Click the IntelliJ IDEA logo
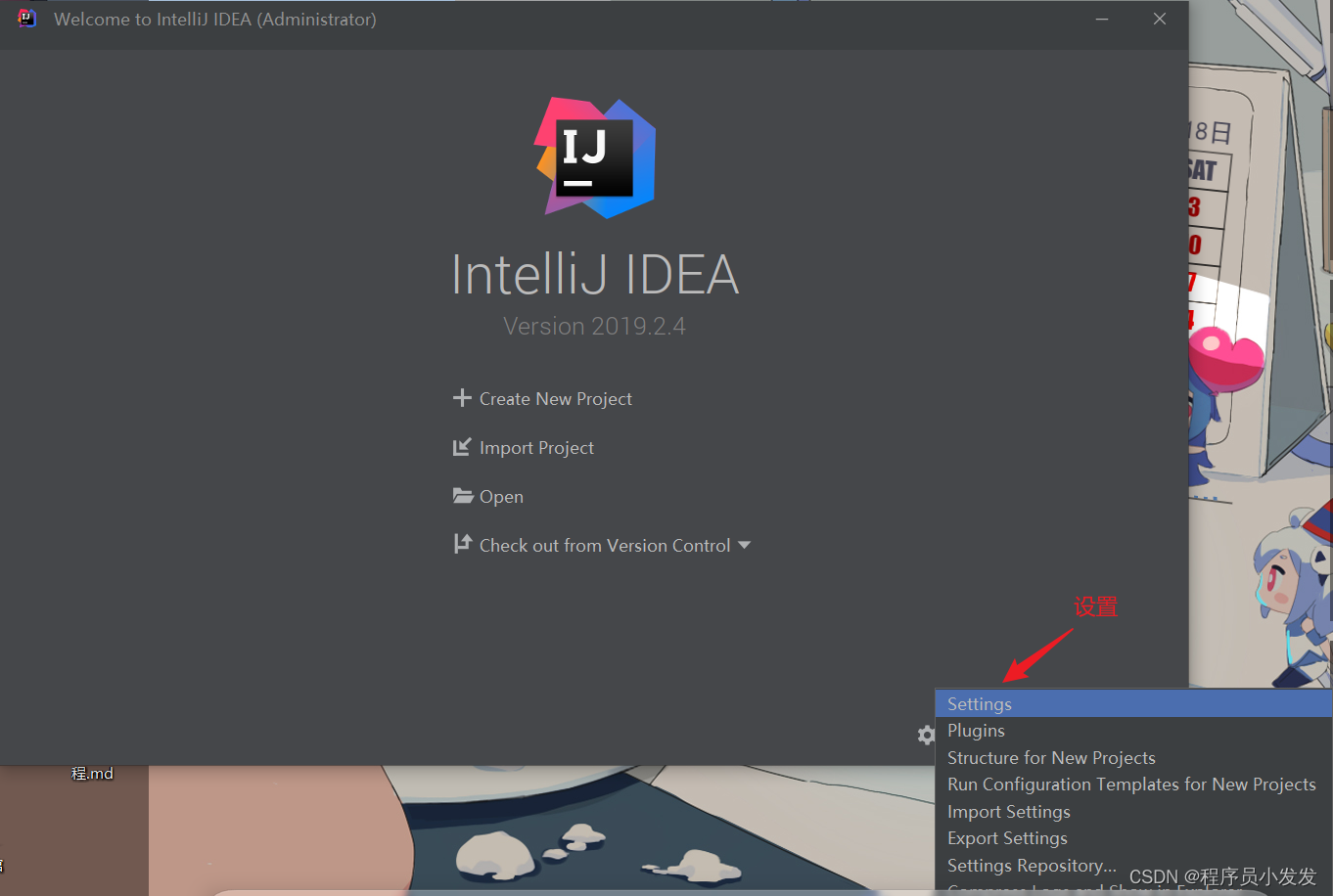1333x896 pixels. pyautogui.click(x=595, y=157)
